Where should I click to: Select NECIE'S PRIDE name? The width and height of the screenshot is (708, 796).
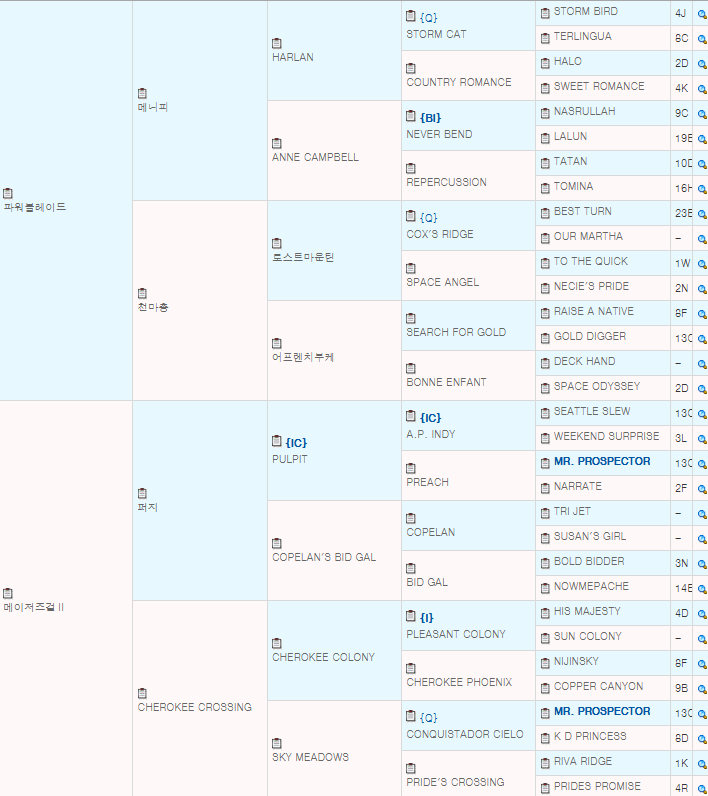(591, 286)
